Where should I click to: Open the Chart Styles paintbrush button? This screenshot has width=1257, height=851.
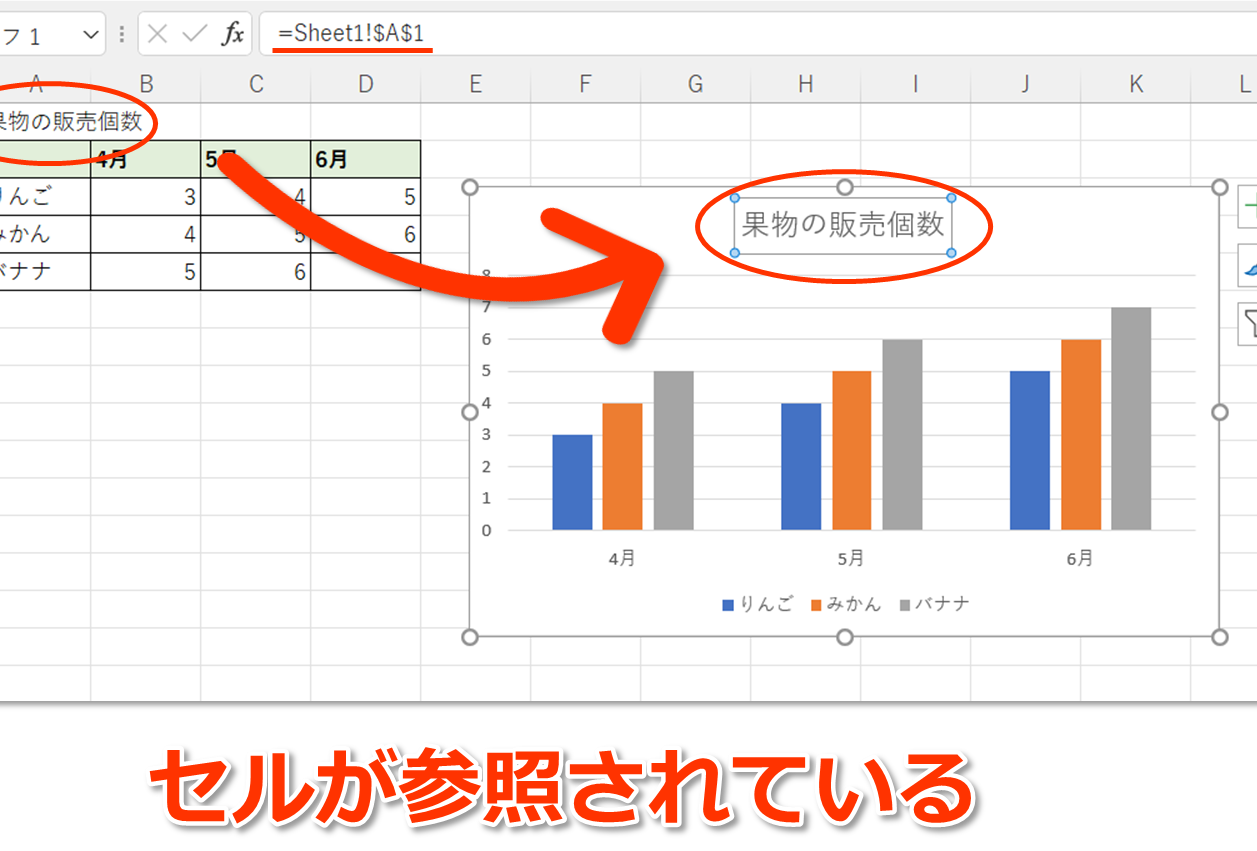coord(1247,266)
